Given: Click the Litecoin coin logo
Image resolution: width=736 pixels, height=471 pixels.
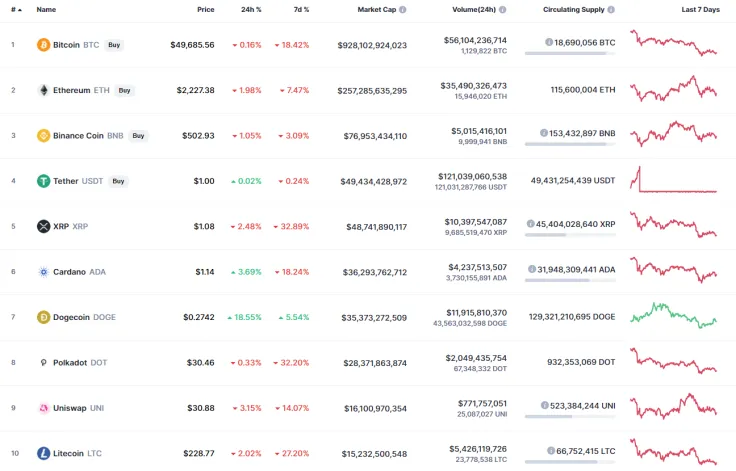Looking at the screenshot, I should [43, 453].
